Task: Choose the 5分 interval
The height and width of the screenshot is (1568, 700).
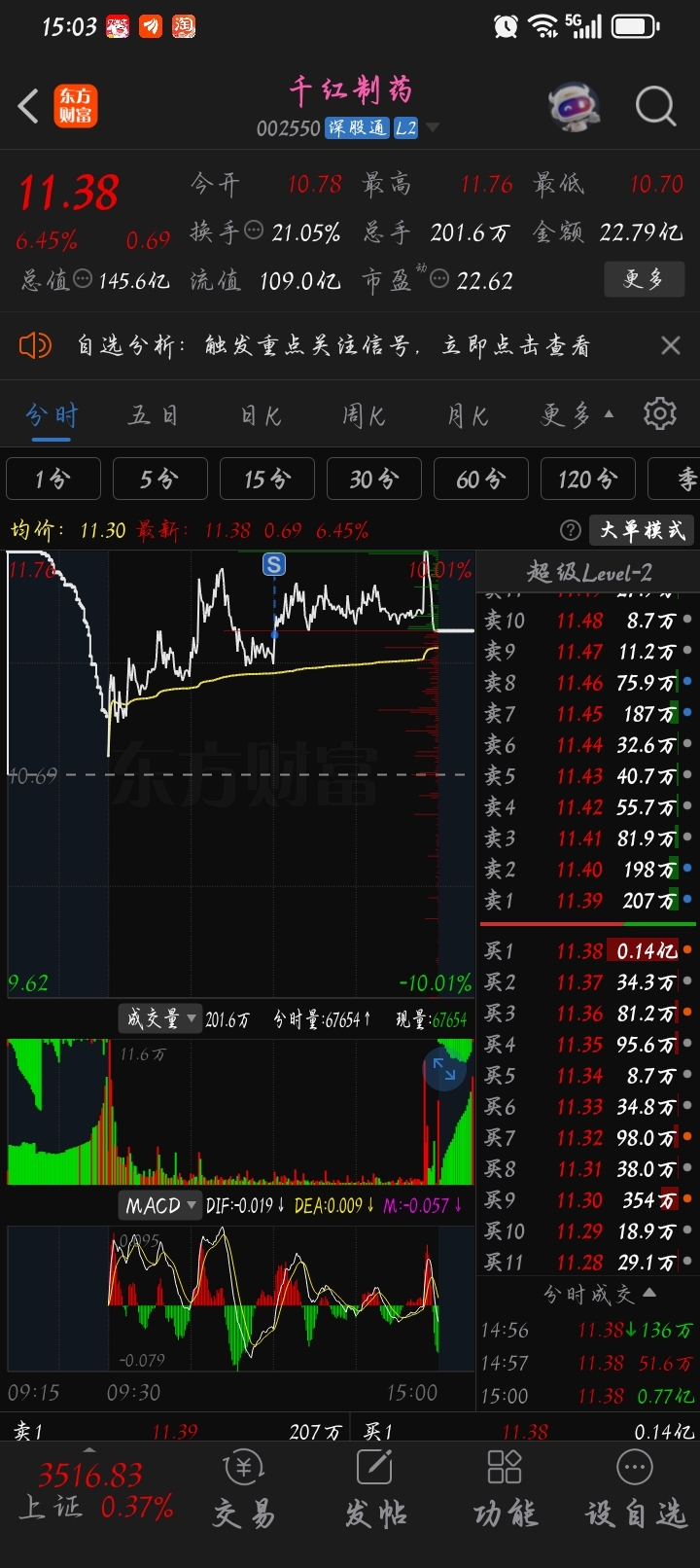Action: [159, 479]
